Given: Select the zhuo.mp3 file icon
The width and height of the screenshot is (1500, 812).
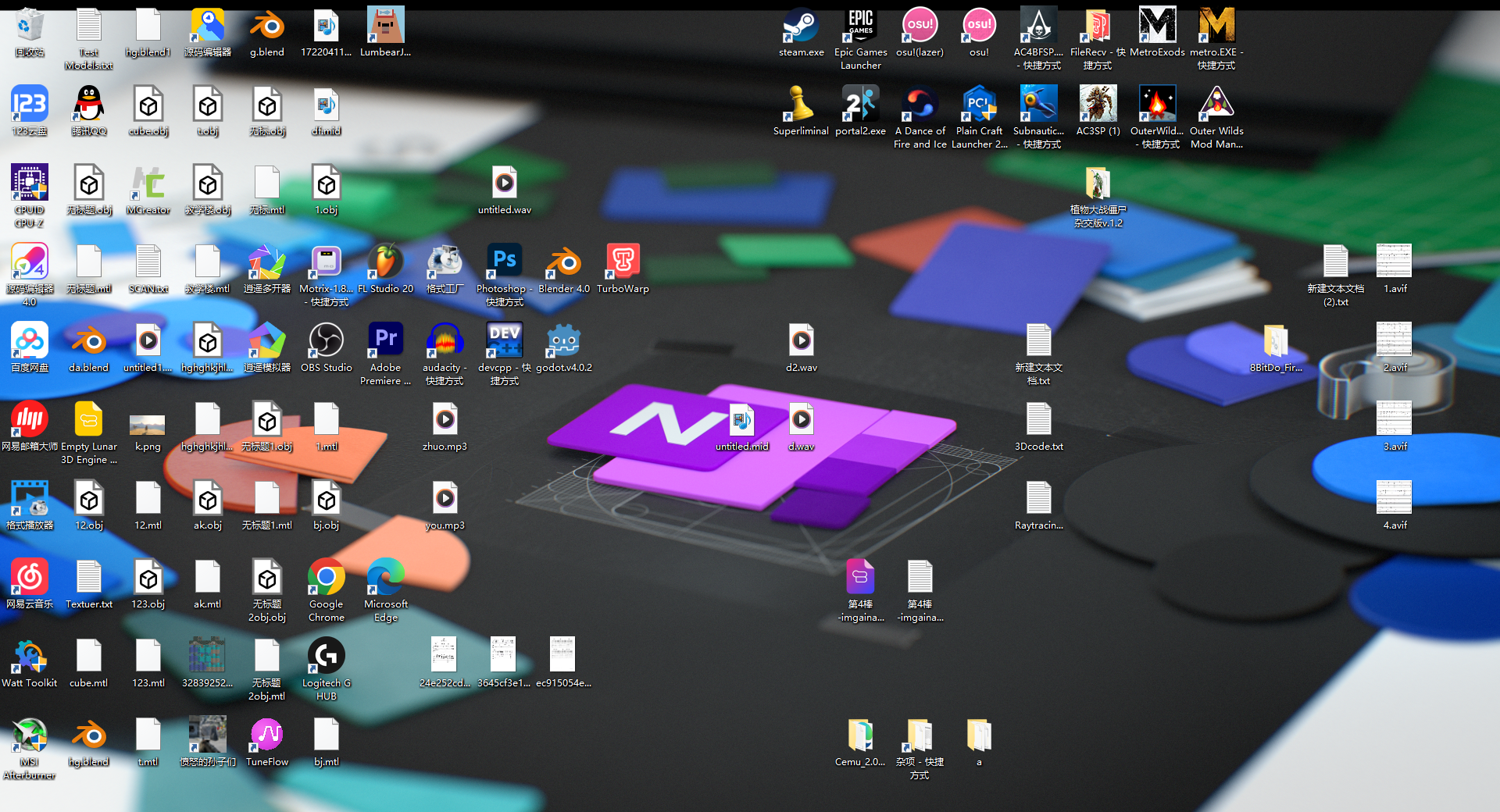Looking at the screenshot, I should pos(445,420).
